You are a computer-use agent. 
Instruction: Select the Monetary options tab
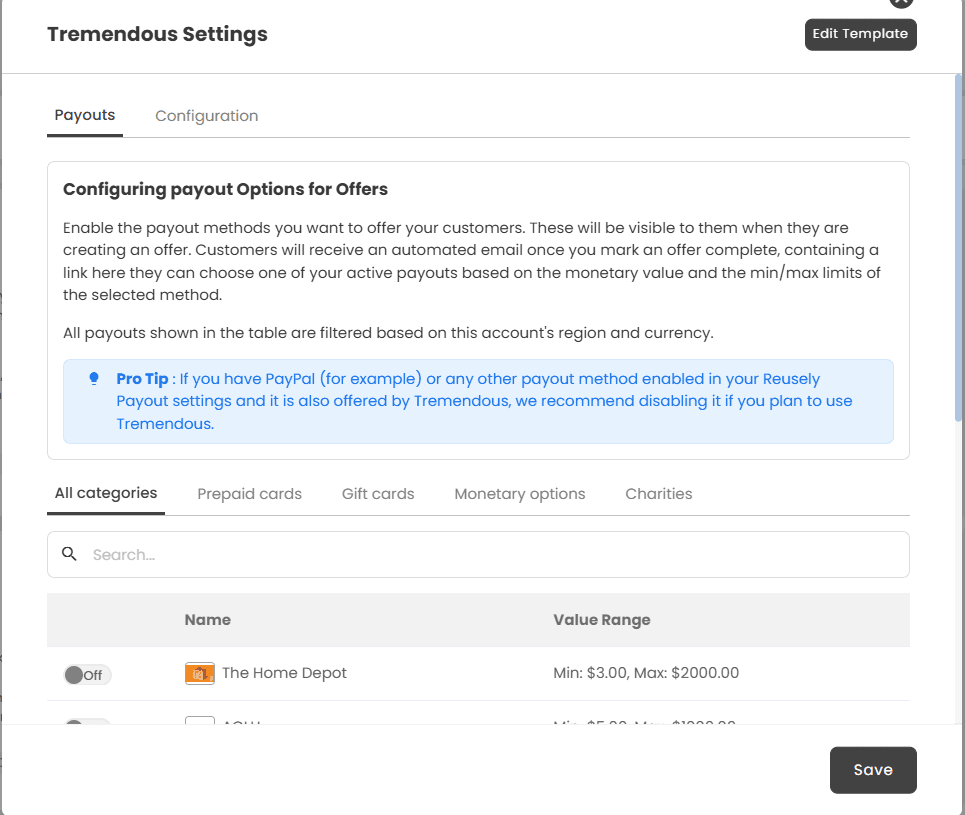519,494
